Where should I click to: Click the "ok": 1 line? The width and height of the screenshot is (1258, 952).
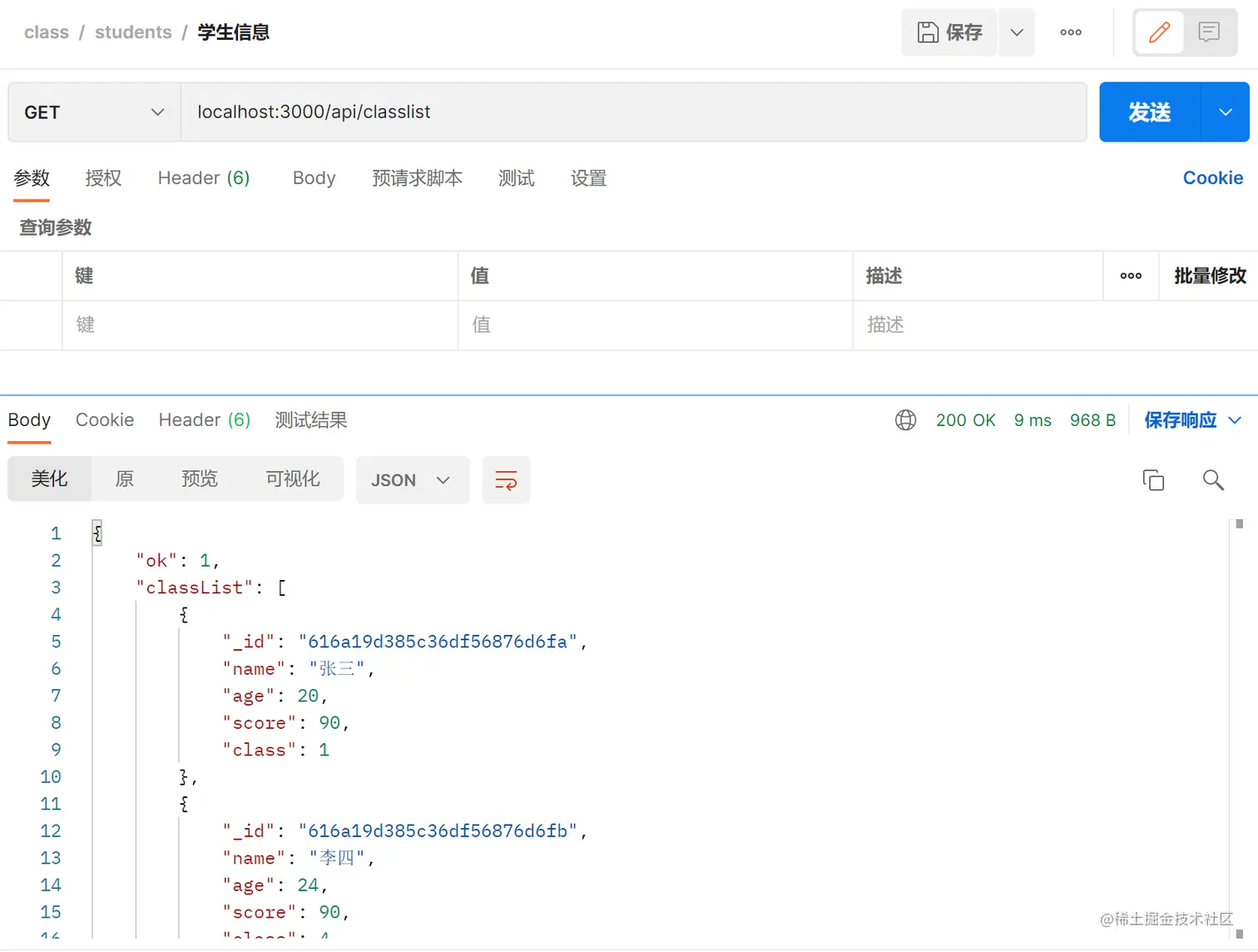pyautogui.click(x=177, y=561)
